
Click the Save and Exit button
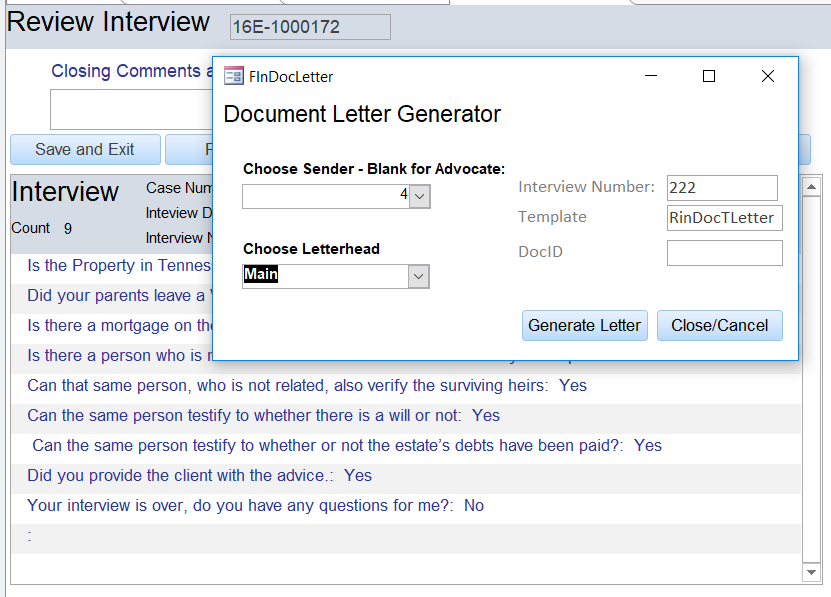tap(85, 150)
